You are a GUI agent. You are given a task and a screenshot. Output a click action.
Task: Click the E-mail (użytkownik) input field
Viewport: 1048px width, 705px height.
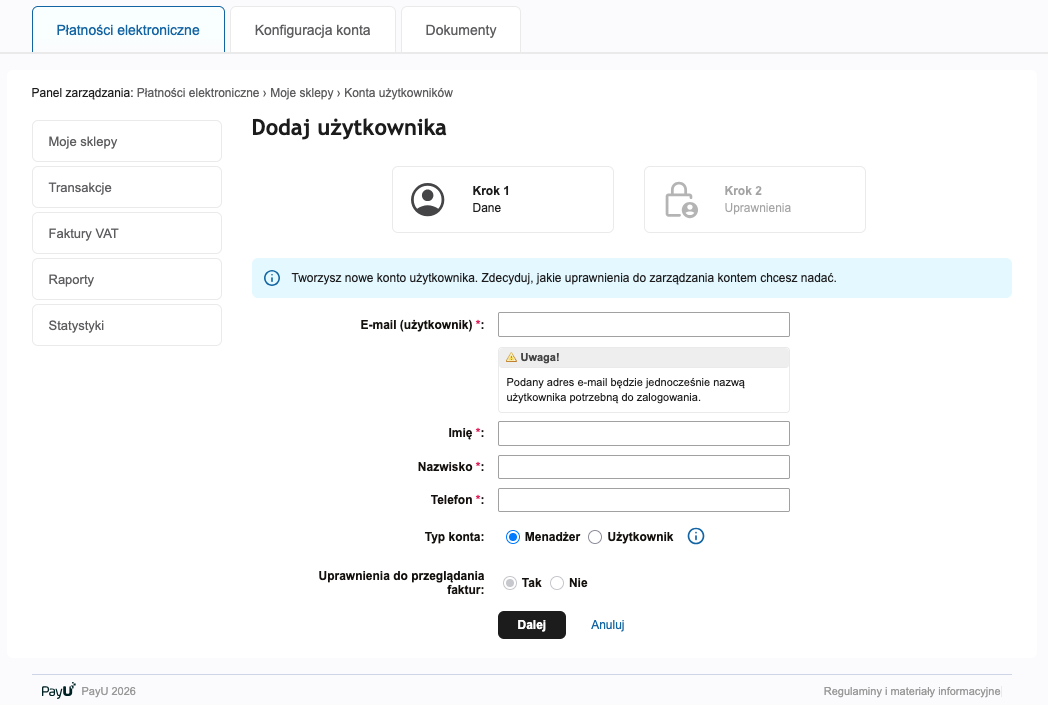[x=643, y=324]
